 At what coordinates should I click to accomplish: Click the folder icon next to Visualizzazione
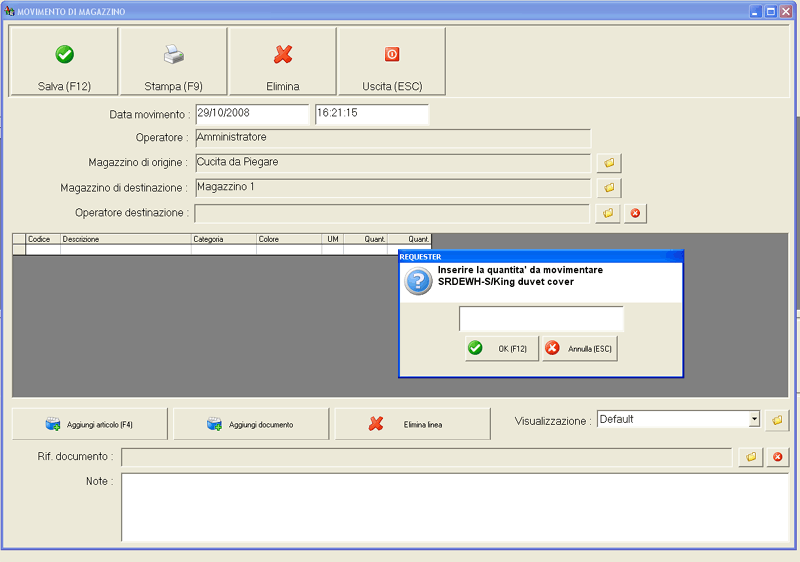click(777, 421)
